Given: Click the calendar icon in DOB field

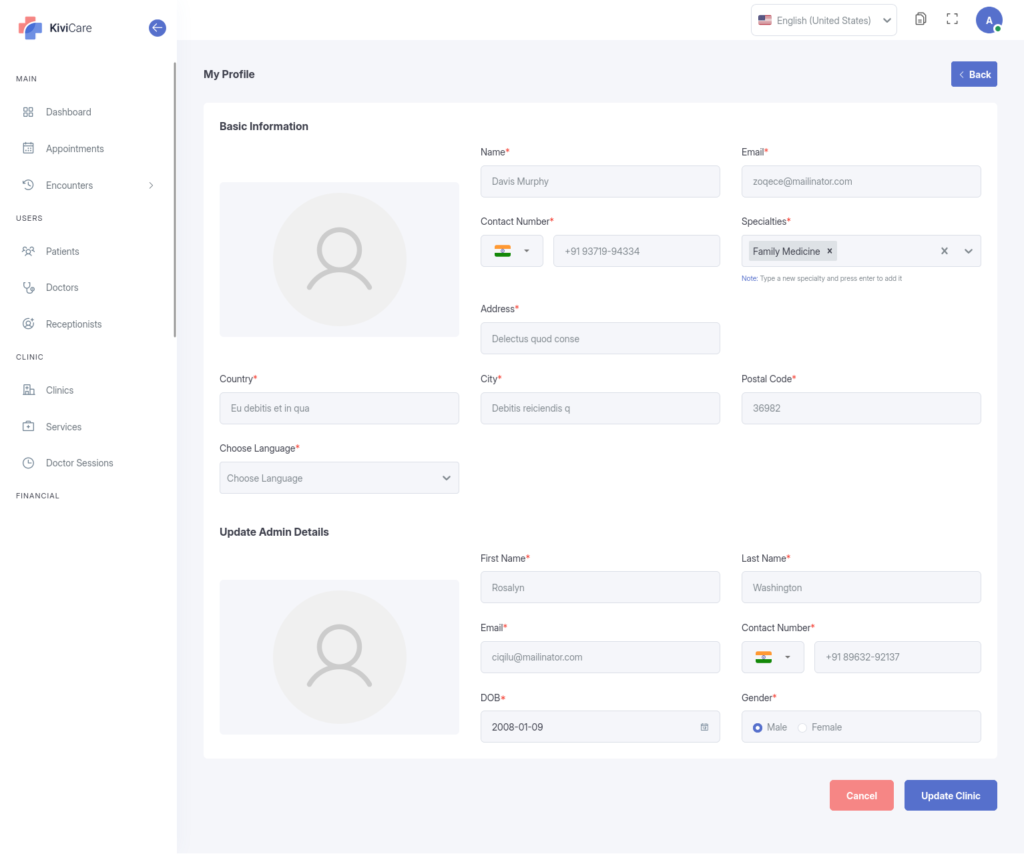Looking at the screenshot, I should (704, 727).
